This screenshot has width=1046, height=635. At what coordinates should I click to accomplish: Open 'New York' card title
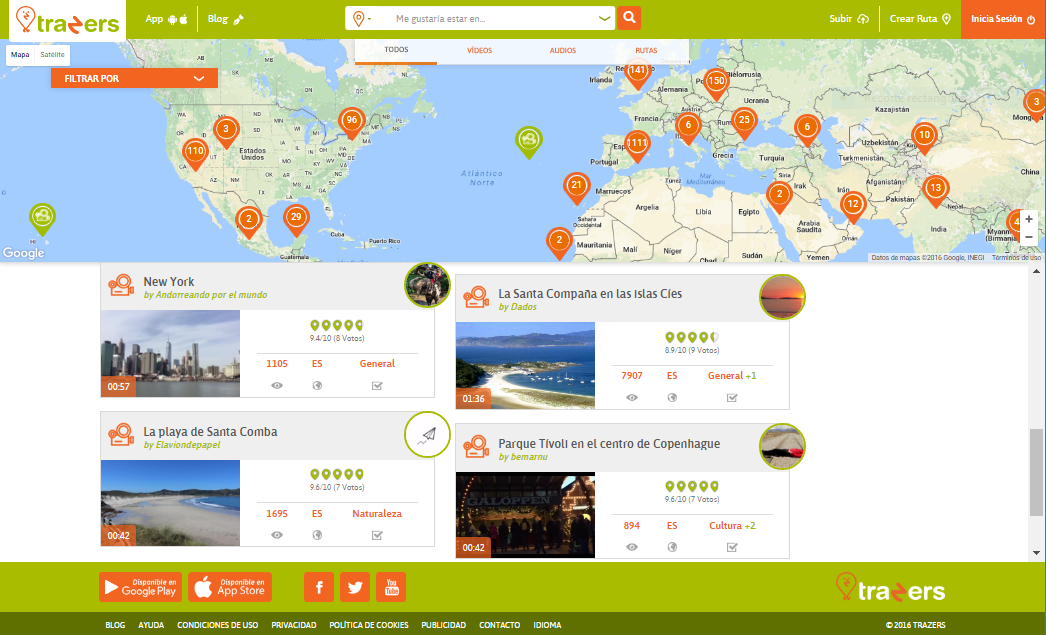[169, 281]
